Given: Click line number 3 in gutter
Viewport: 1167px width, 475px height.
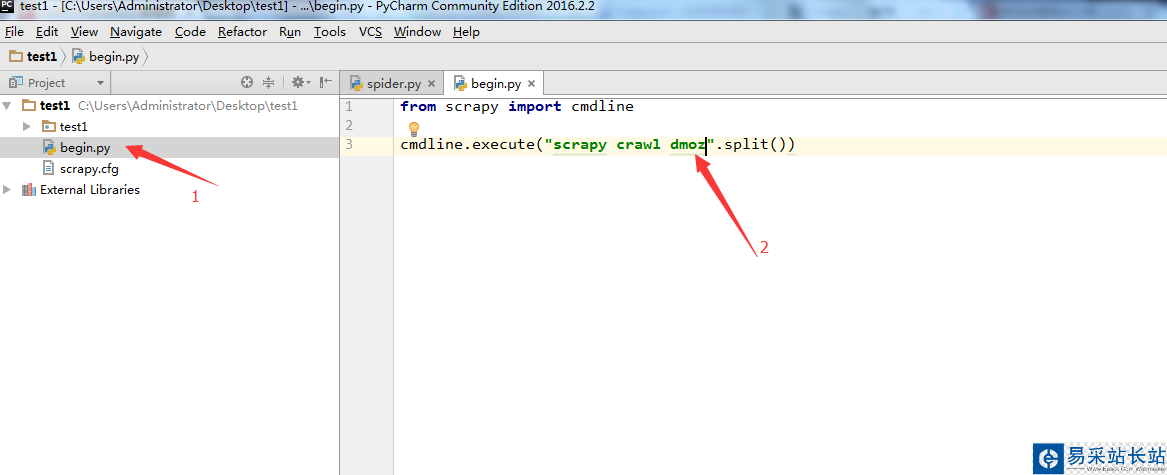Looking at the screenshot, I should pyautogui.click(x=349, y=144).
